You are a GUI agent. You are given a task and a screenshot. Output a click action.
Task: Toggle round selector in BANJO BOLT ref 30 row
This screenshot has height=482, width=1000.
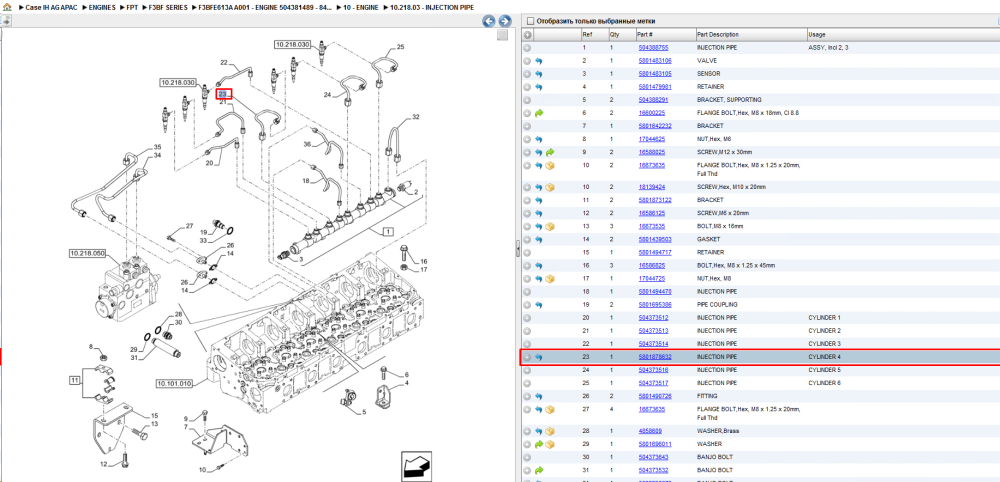527,457
